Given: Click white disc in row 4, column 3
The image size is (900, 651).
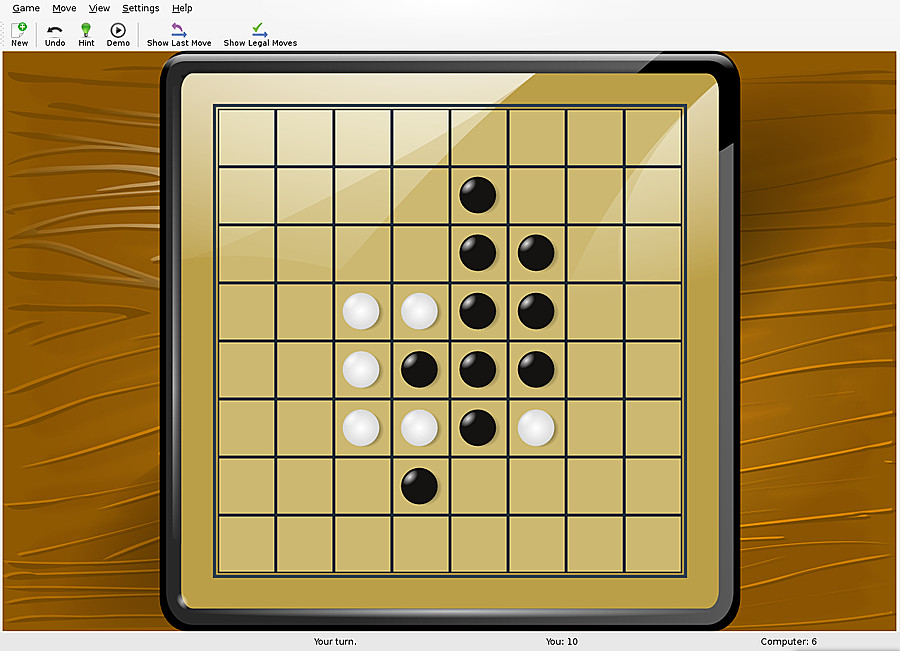Looking at the screenshot, I should click(361, 311).
